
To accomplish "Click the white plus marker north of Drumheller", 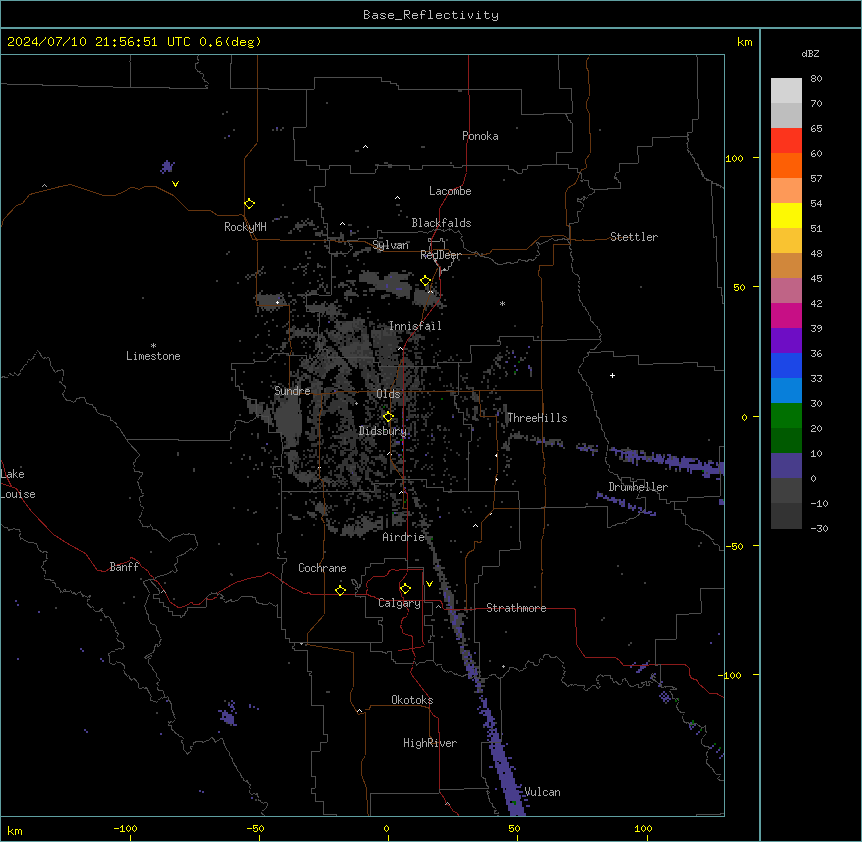I will 612,375.
